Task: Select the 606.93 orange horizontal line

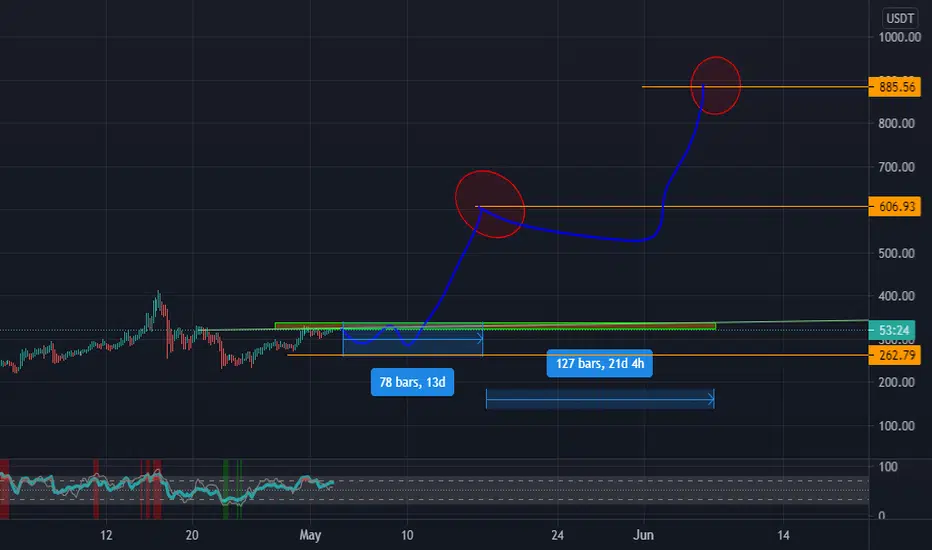Action: pyautogui.click(x=672, y=206)
